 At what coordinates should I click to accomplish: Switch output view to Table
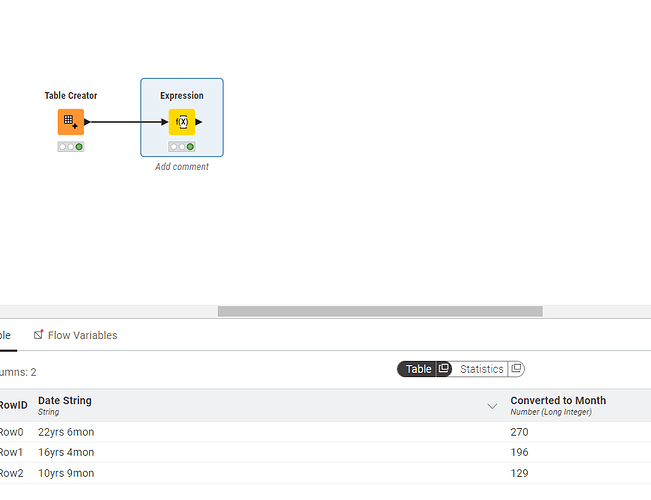click(418, 369)
